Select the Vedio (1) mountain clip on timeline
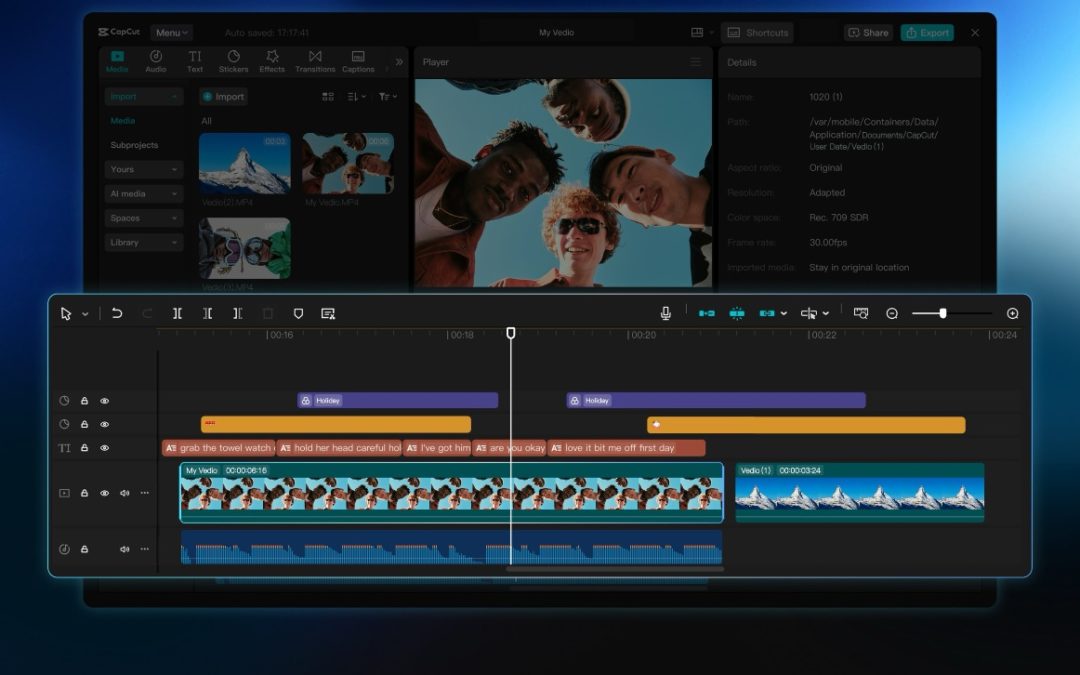 click(859, 497)
